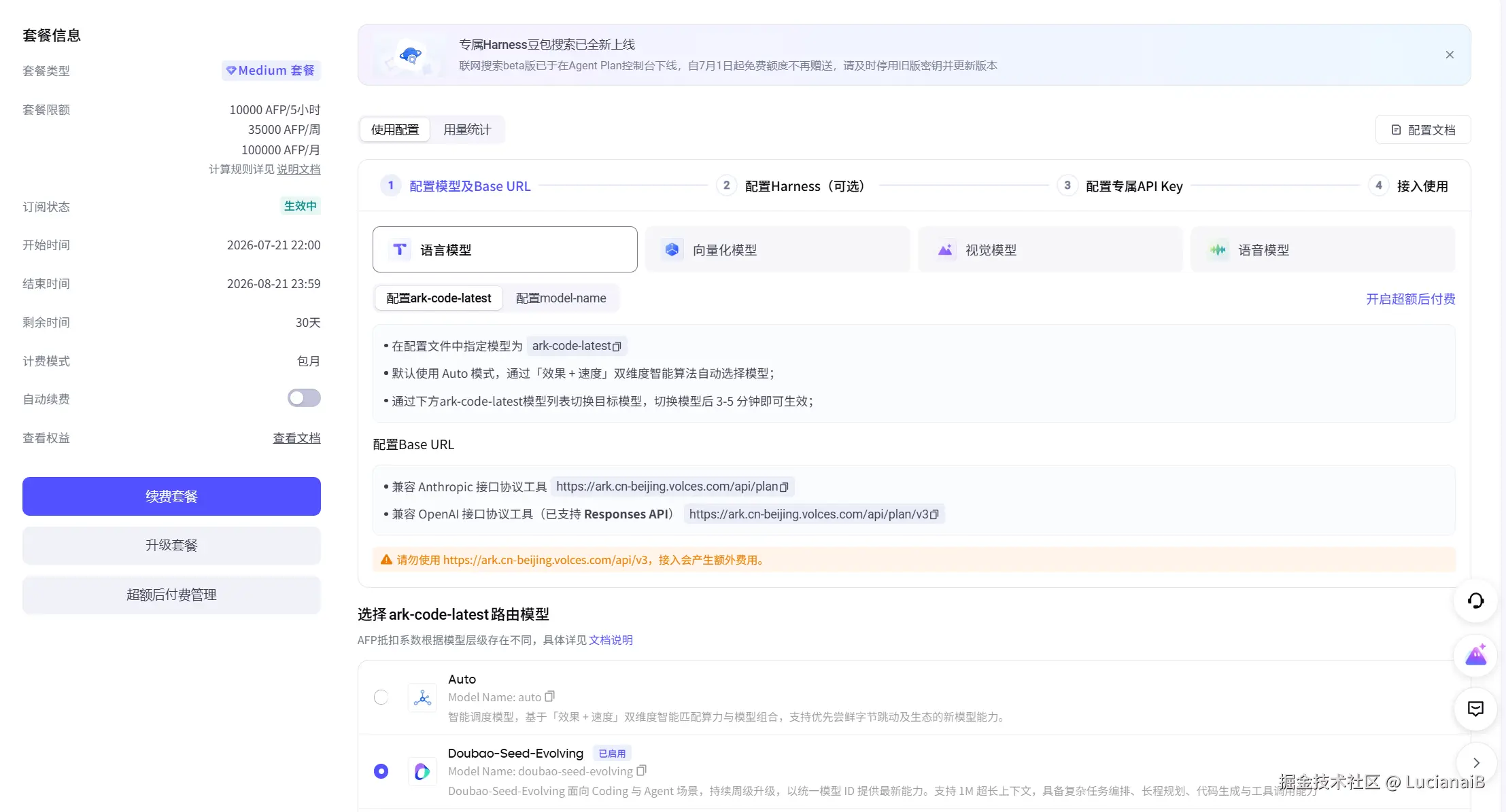Click the 生效中 subscription status badge
The image size is (1506, 812).
[300, 206]
